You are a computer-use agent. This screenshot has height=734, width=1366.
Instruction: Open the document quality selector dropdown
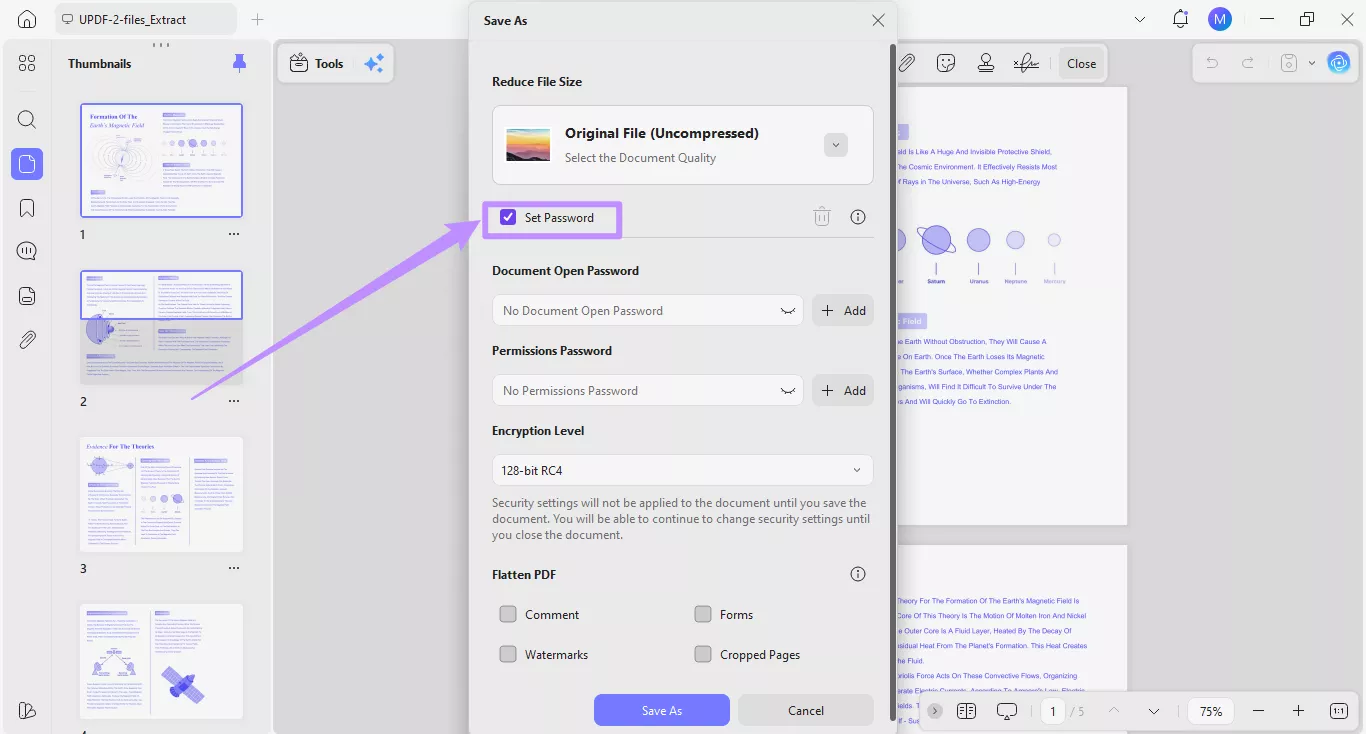coord(835,144)
